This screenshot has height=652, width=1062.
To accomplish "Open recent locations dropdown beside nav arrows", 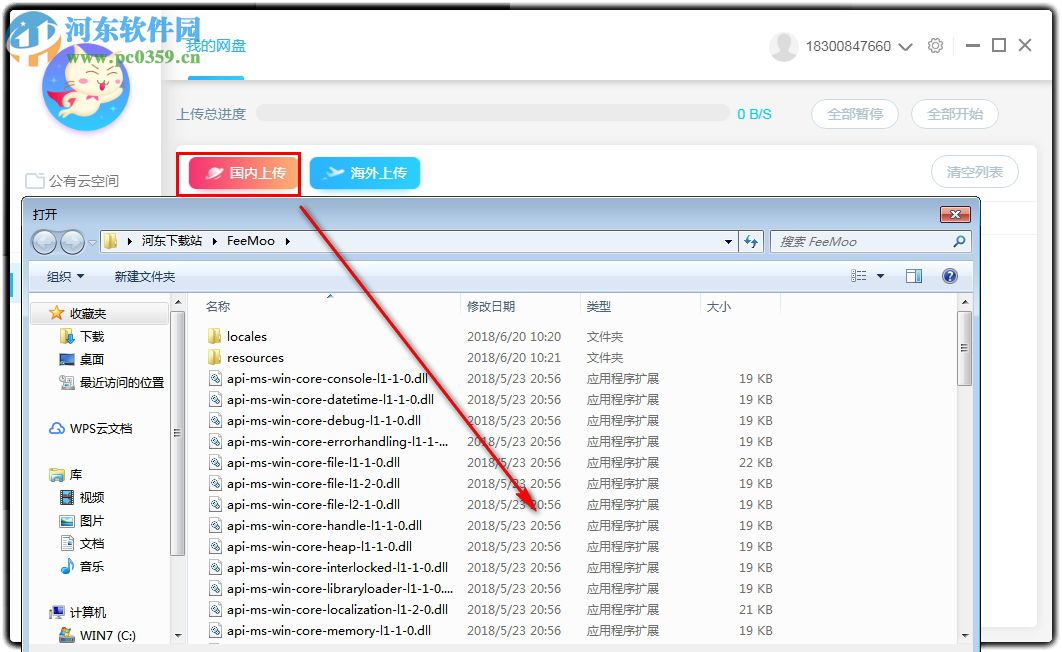I will click(x=92, y=242).
